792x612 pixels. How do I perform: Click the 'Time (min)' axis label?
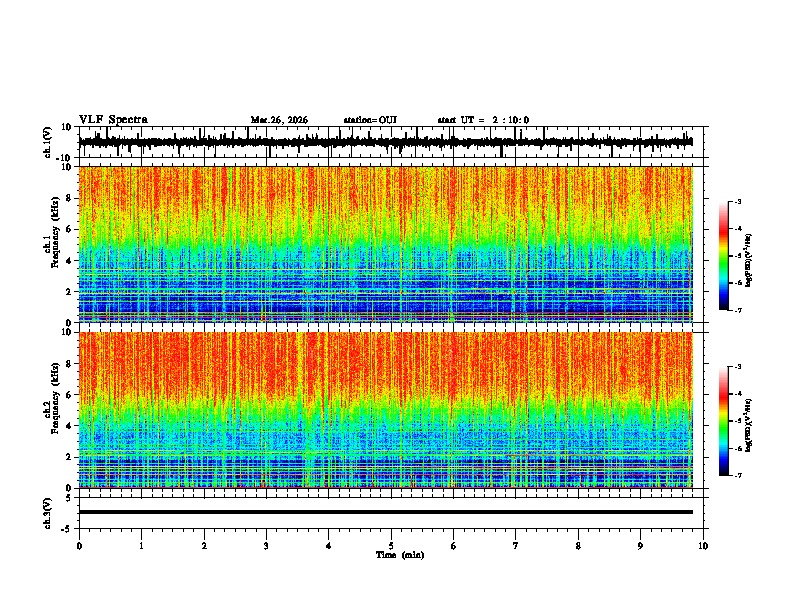pos(400,555)
